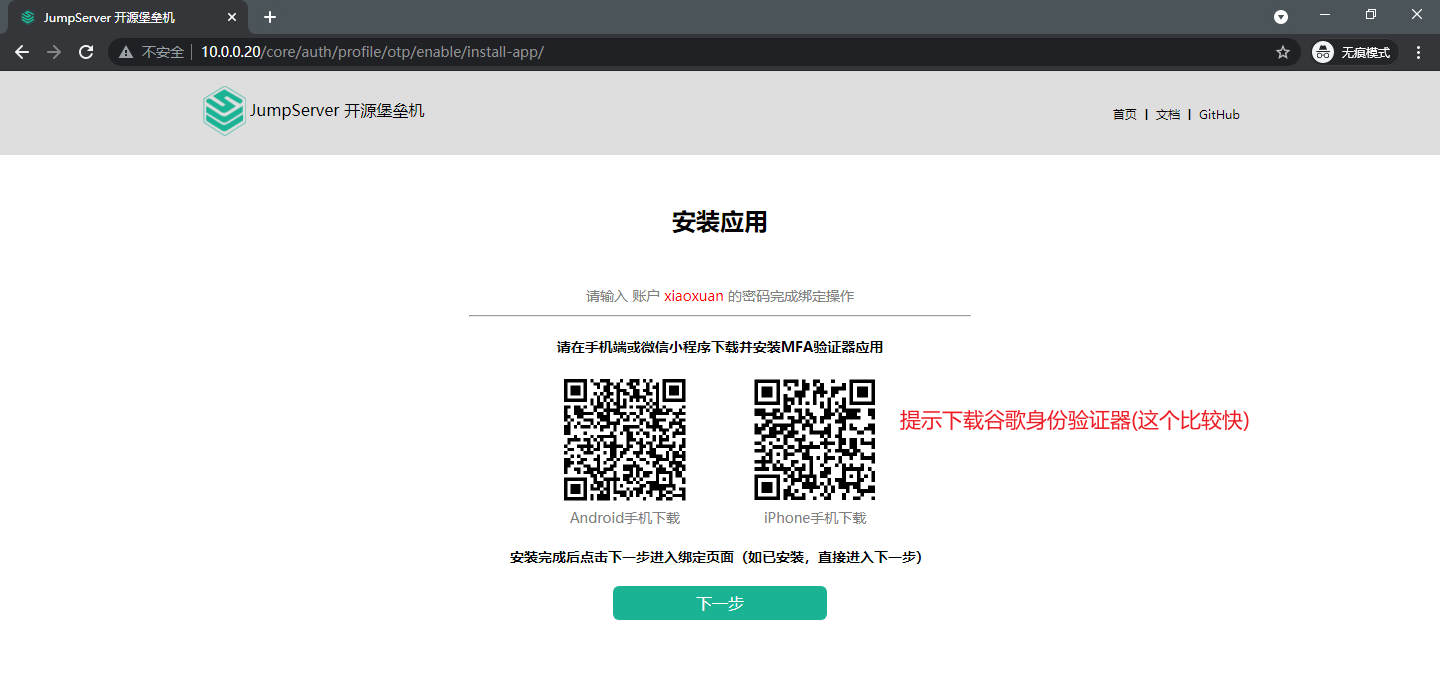This screenshot has width=1440, height=680.
Task: Close the JumpServer browser tab
Action: click(231, 17)
